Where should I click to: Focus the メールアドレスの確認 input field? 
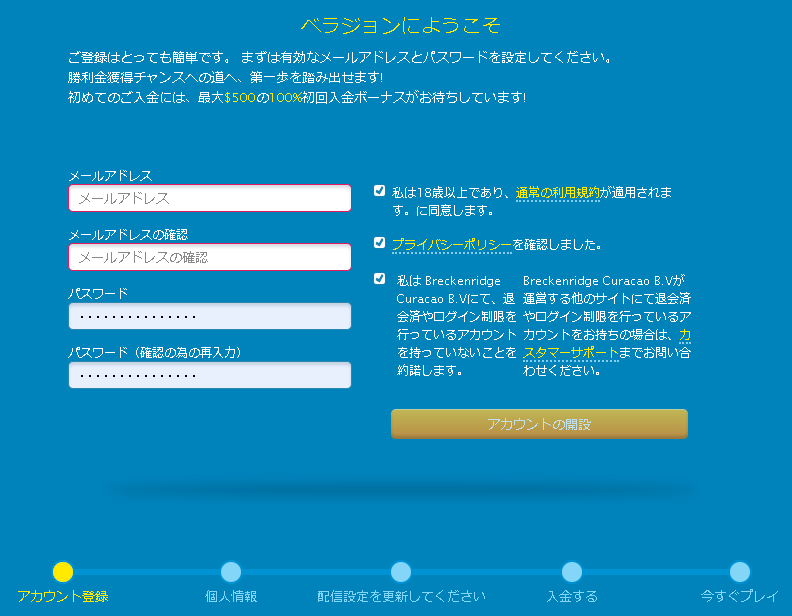(210, 257)
